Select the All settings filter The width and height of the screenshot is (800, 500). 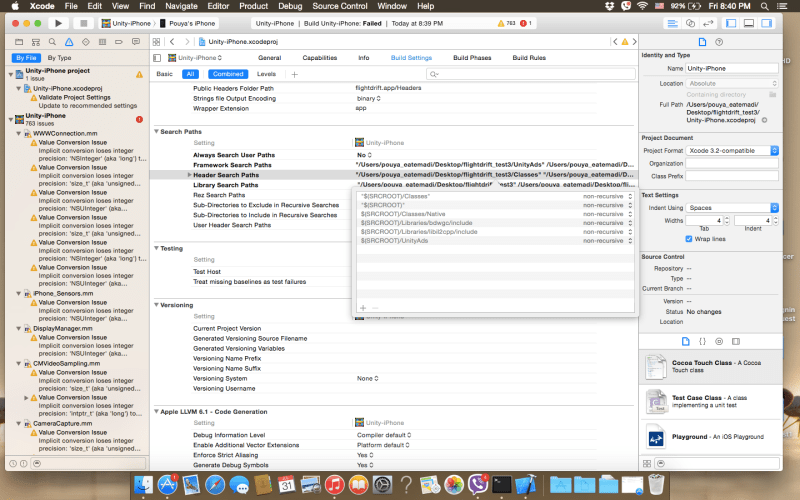click(x=190, y=74)
